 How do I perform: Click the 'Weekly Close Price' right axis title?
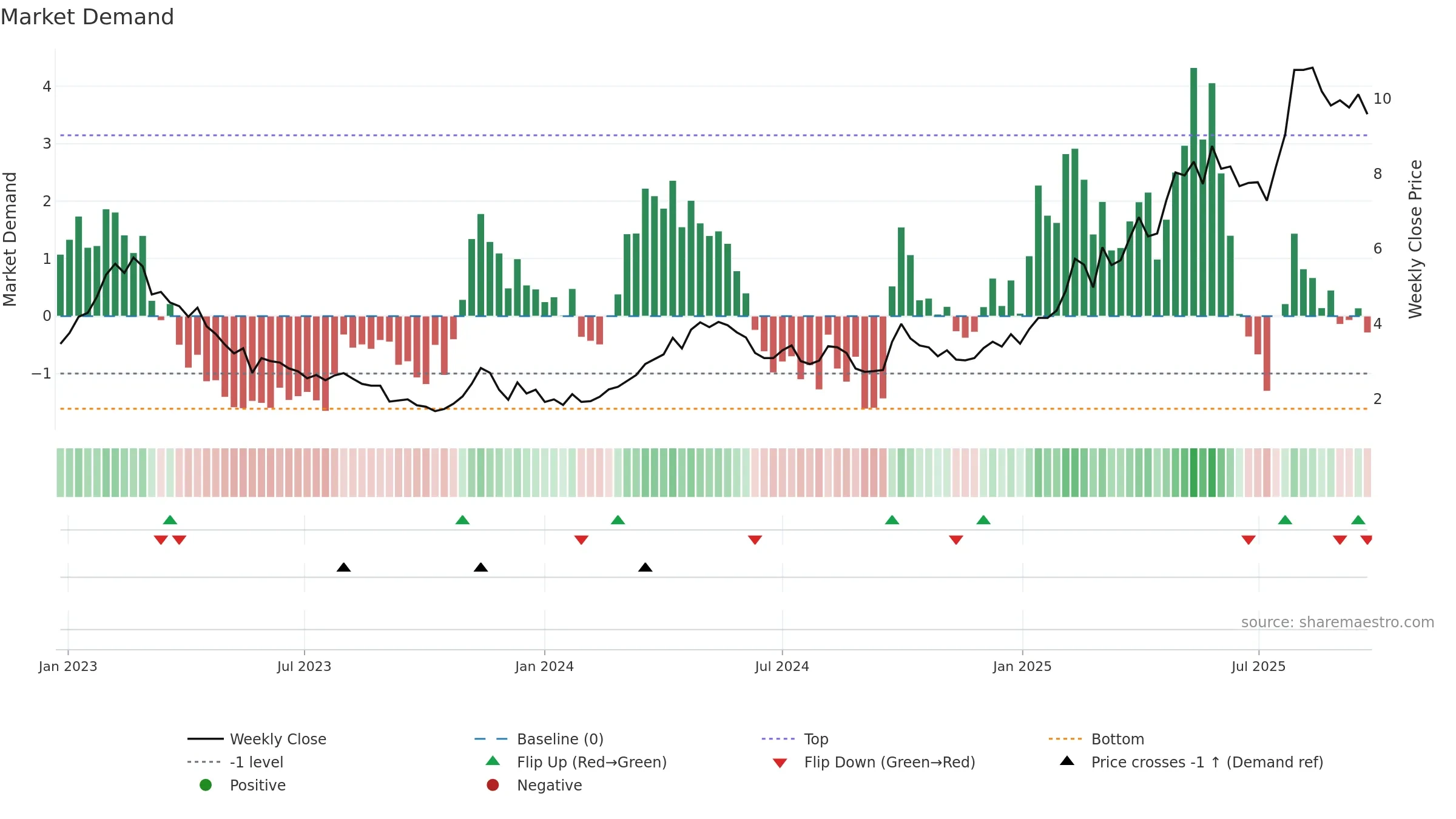[1415, 239]
